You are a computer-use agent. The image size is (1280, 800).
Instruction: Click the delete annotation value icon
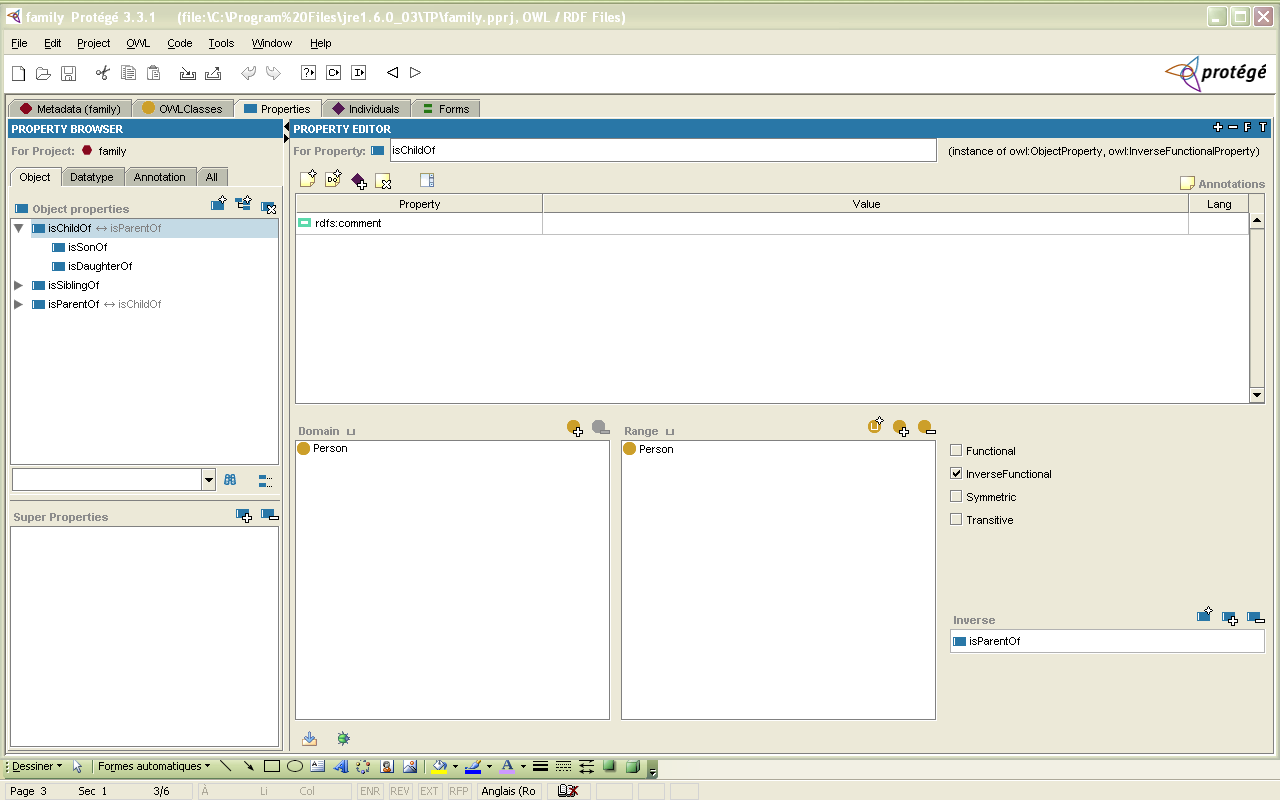[383, 181]
